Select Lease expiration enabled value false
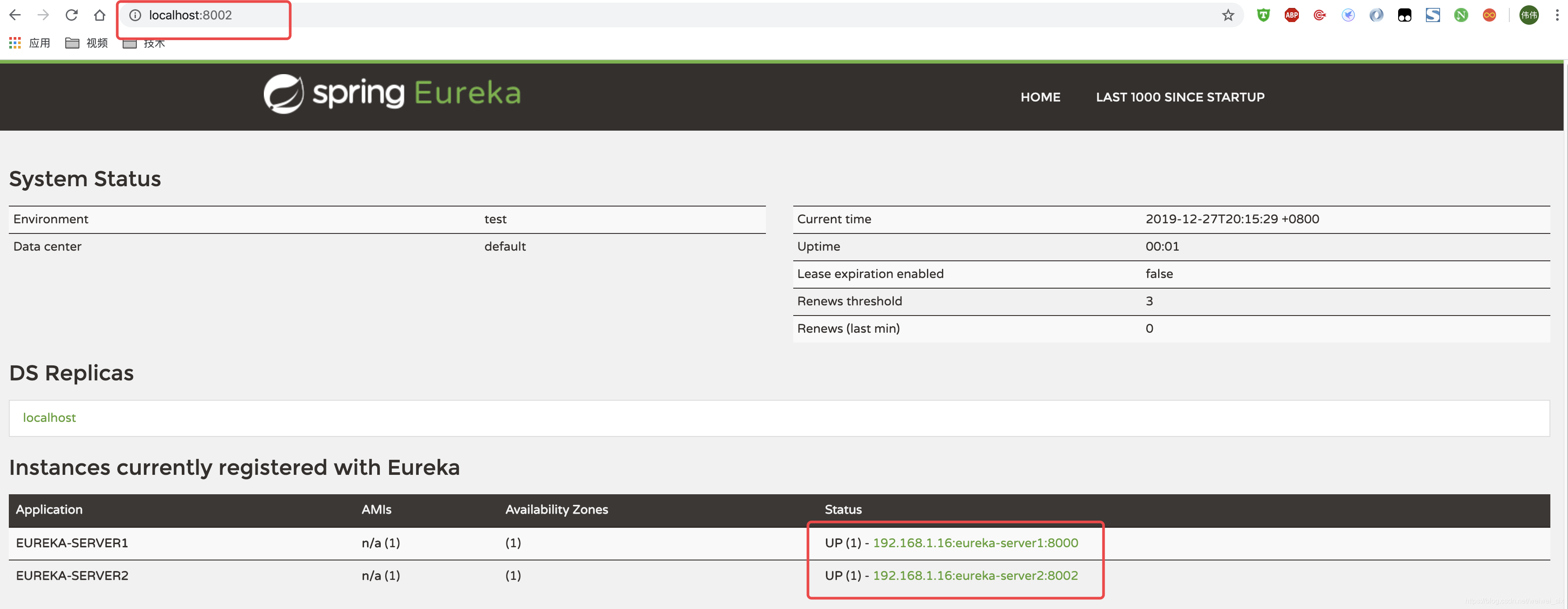The image size is (1568, 609). pos(1159,274)
